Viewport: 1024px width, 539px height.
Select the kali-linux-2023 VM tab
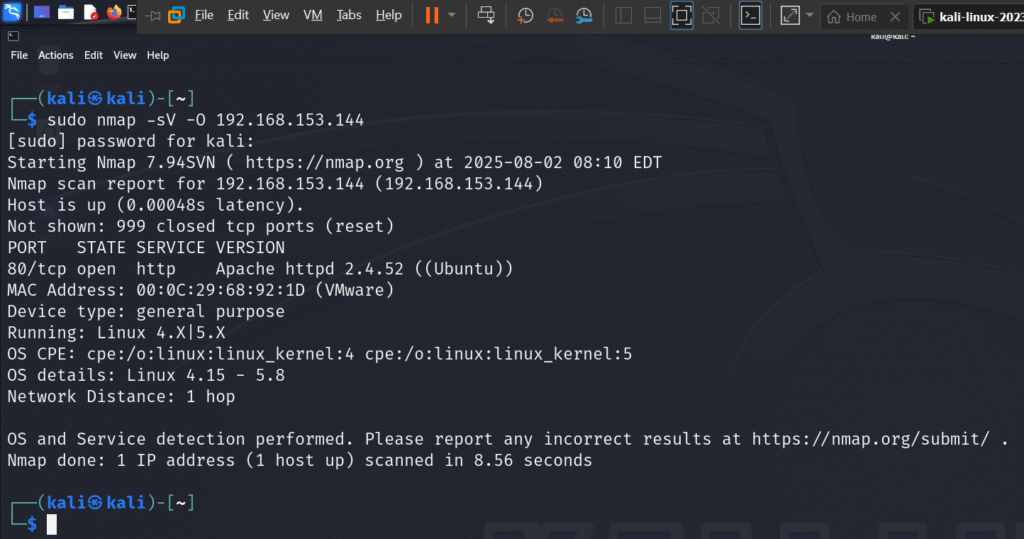(x=972, y=17)
